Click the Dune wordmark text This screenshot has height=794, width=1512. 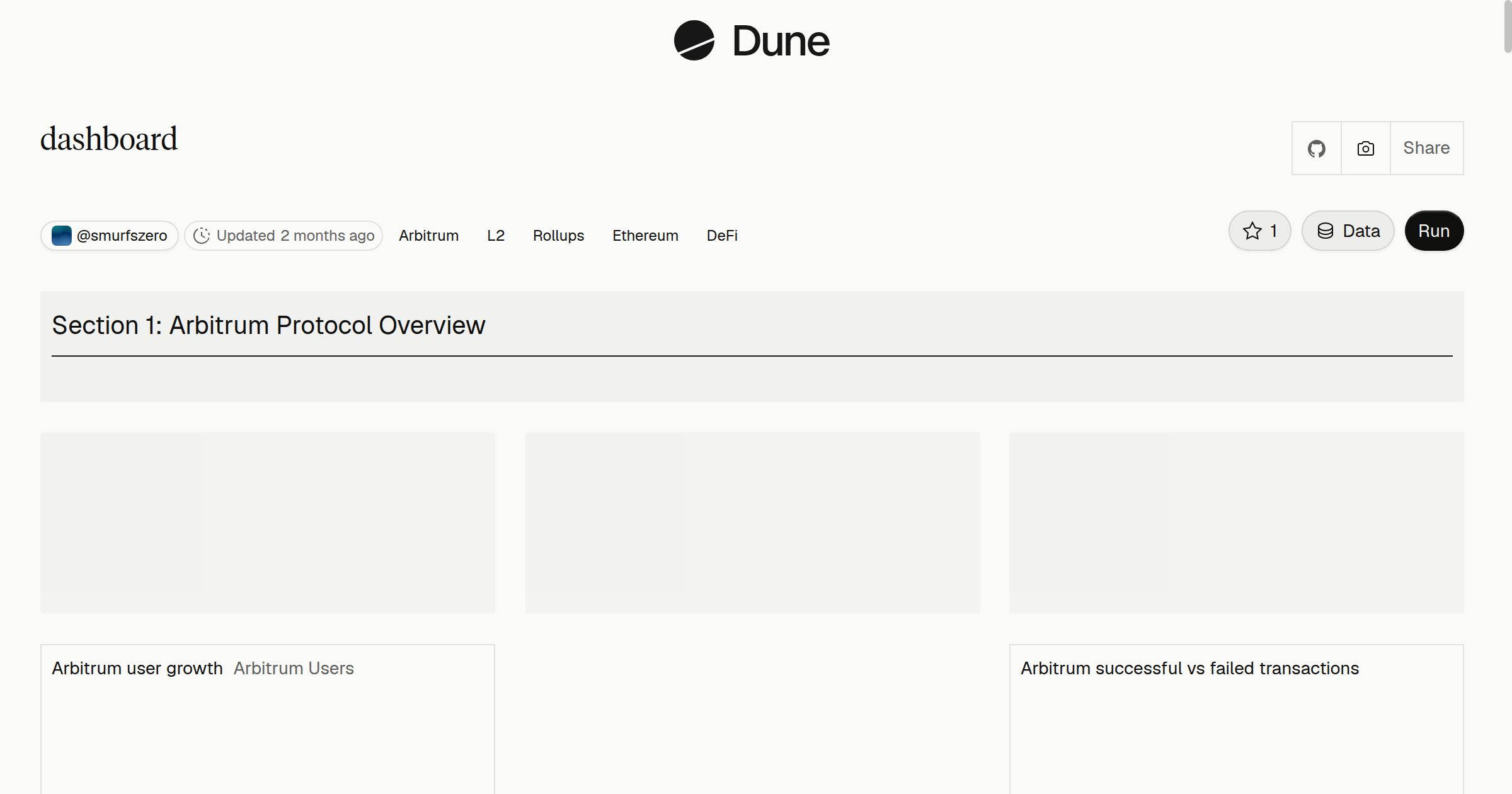[781, 42]
